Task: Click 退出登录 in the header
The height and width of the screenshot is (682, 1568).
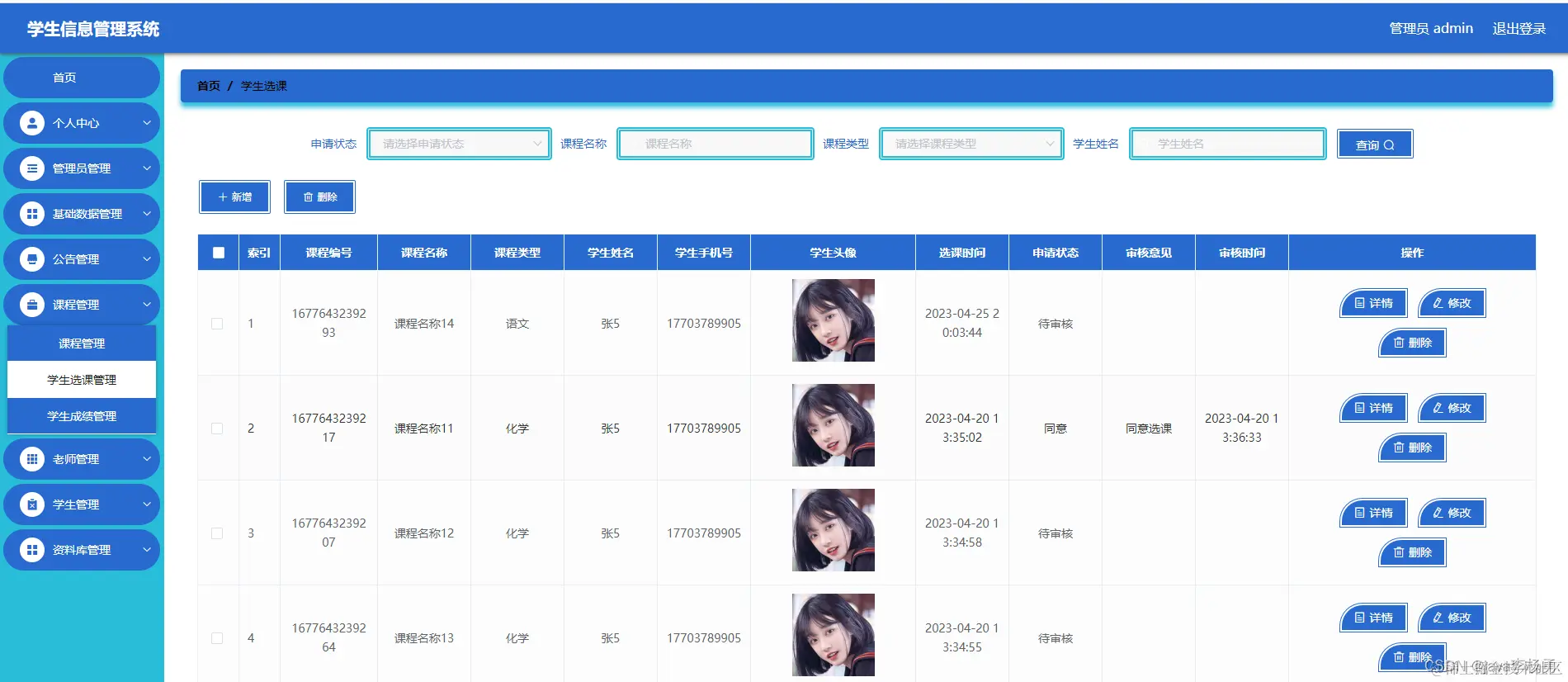Action: pyautogui.click(x=1518, y=29)
